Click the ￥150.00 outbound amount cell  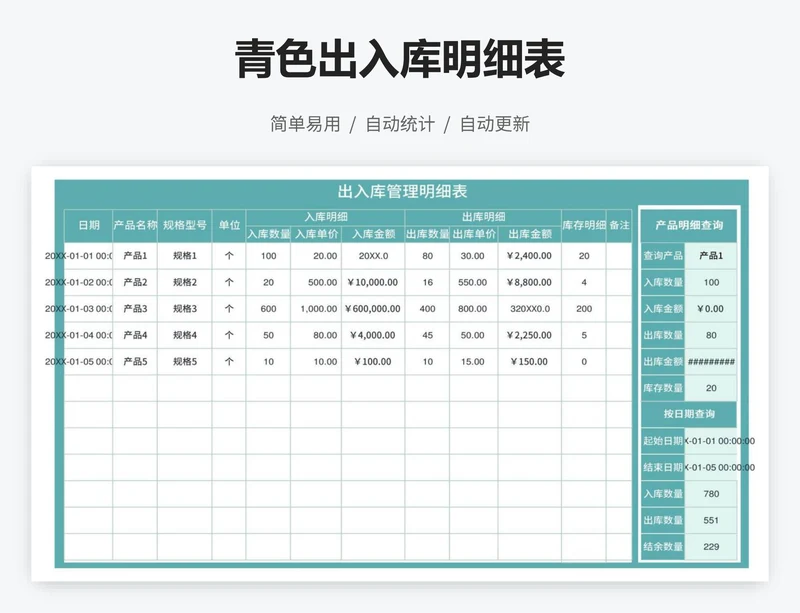pyautogui.click(x=530, y=362)
